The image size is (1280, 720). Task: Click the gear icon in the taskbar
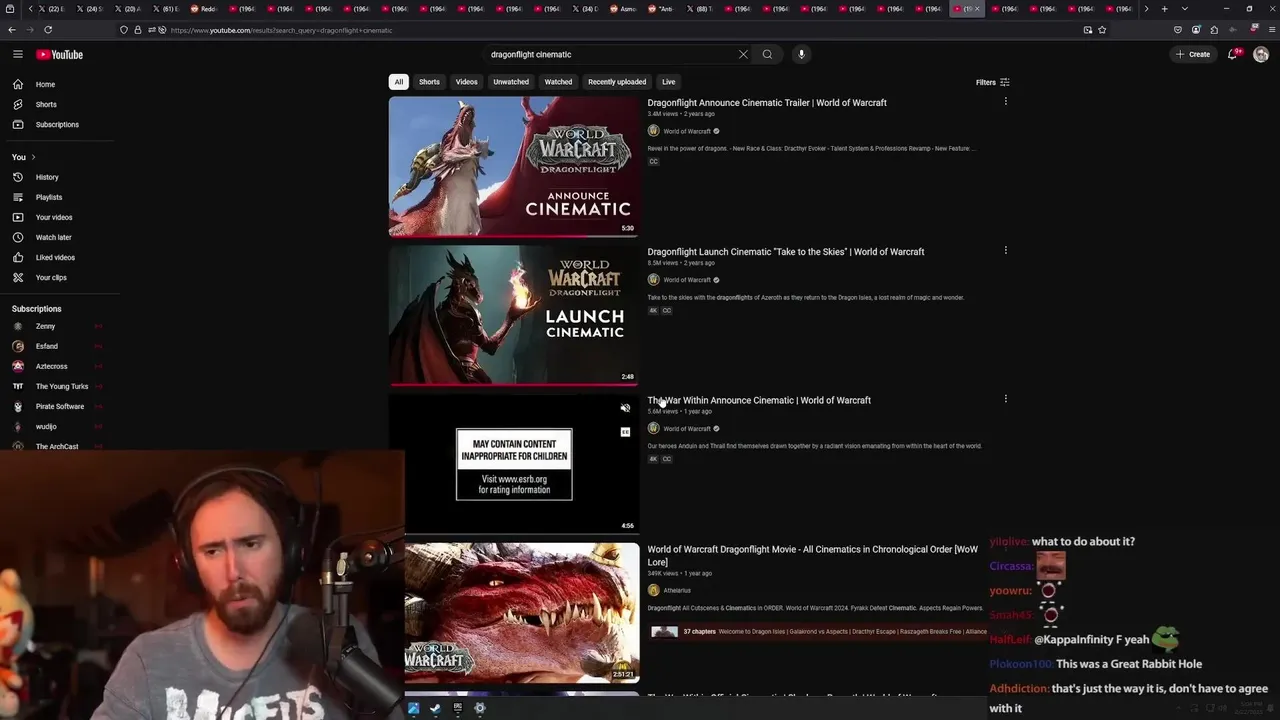pos(480,708)
